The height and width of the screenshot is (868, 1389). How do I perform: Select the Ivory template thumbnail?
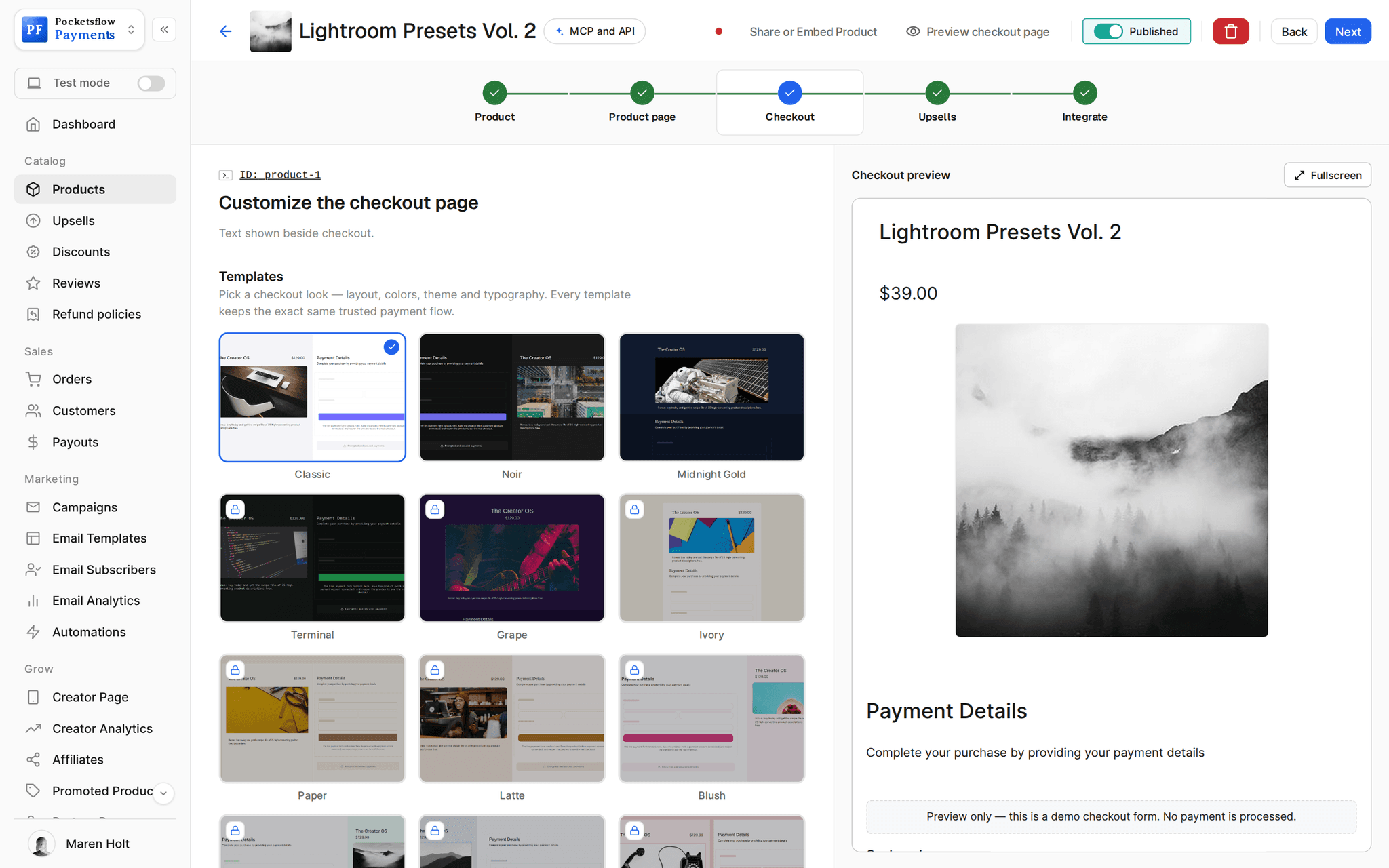coord(711,557)
